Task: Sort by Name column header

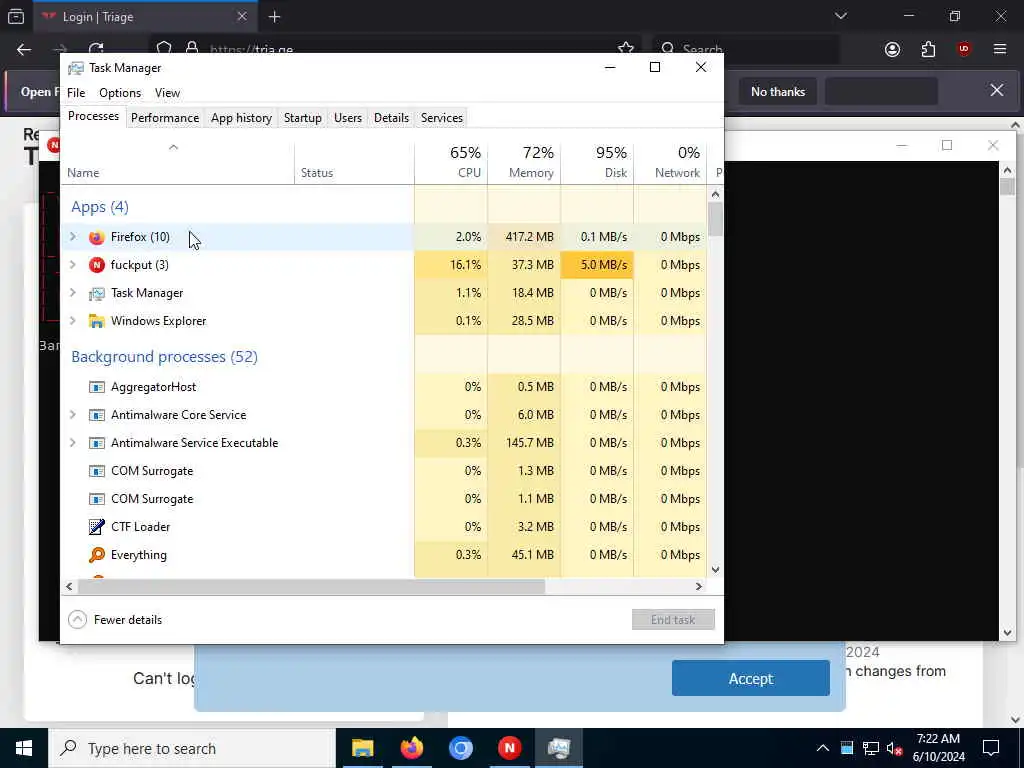Action: [178, 162]
